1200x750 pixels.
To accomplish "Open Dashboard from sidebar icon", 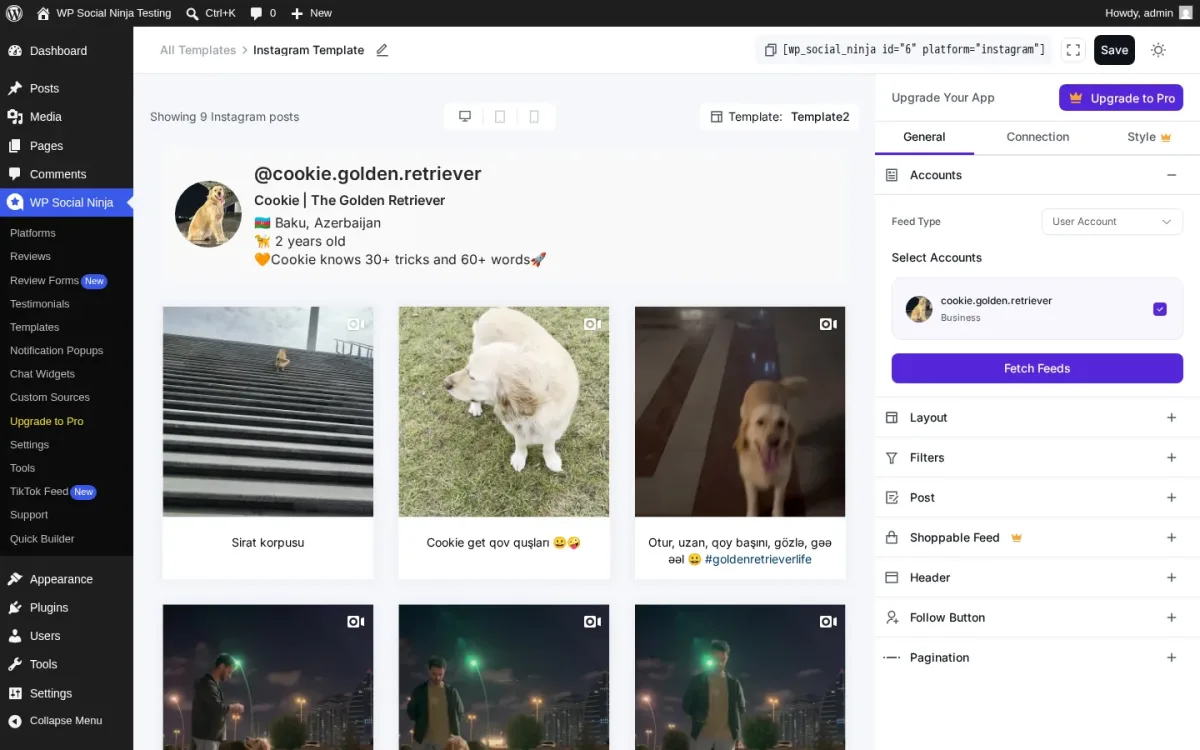I will click(15, 50).
